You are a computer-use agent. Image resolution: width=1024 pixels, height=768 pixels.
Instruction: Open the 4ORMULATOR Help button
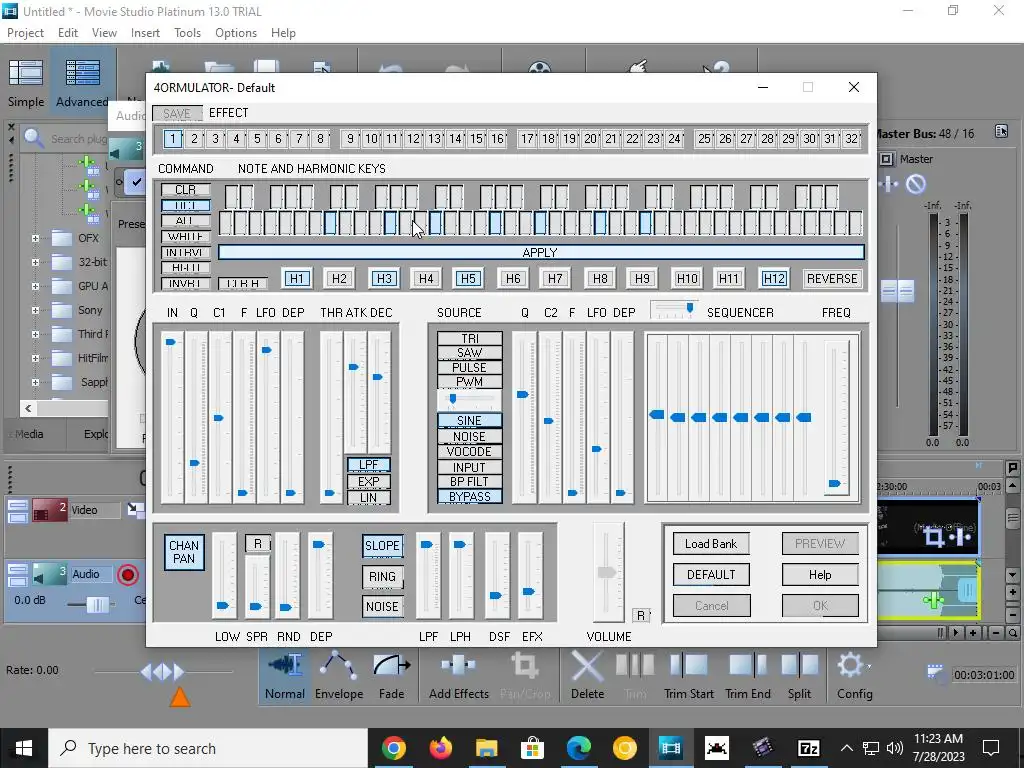(820, 575)
